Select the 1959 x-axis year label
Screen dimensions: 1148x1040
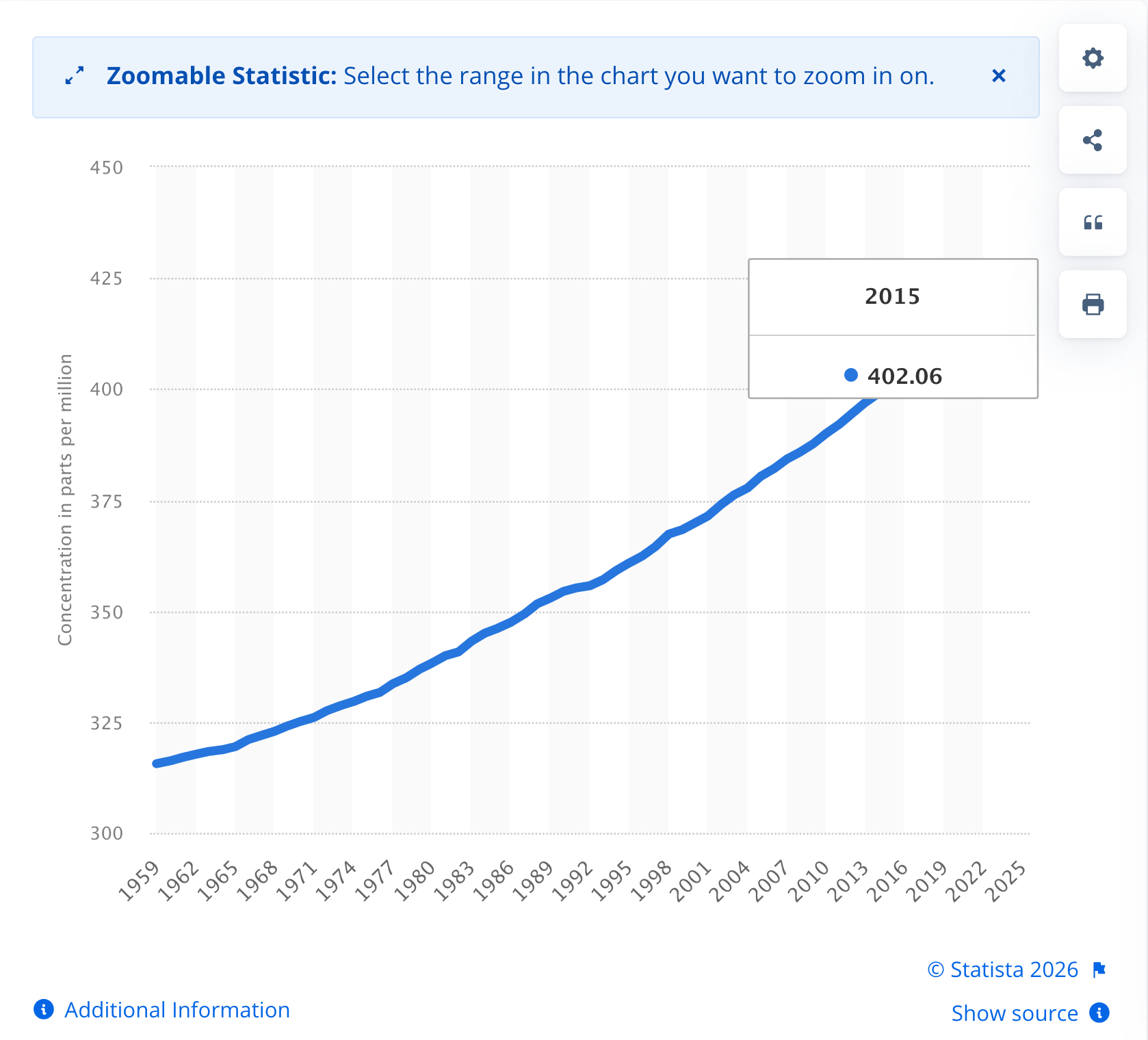coord(140,881)
